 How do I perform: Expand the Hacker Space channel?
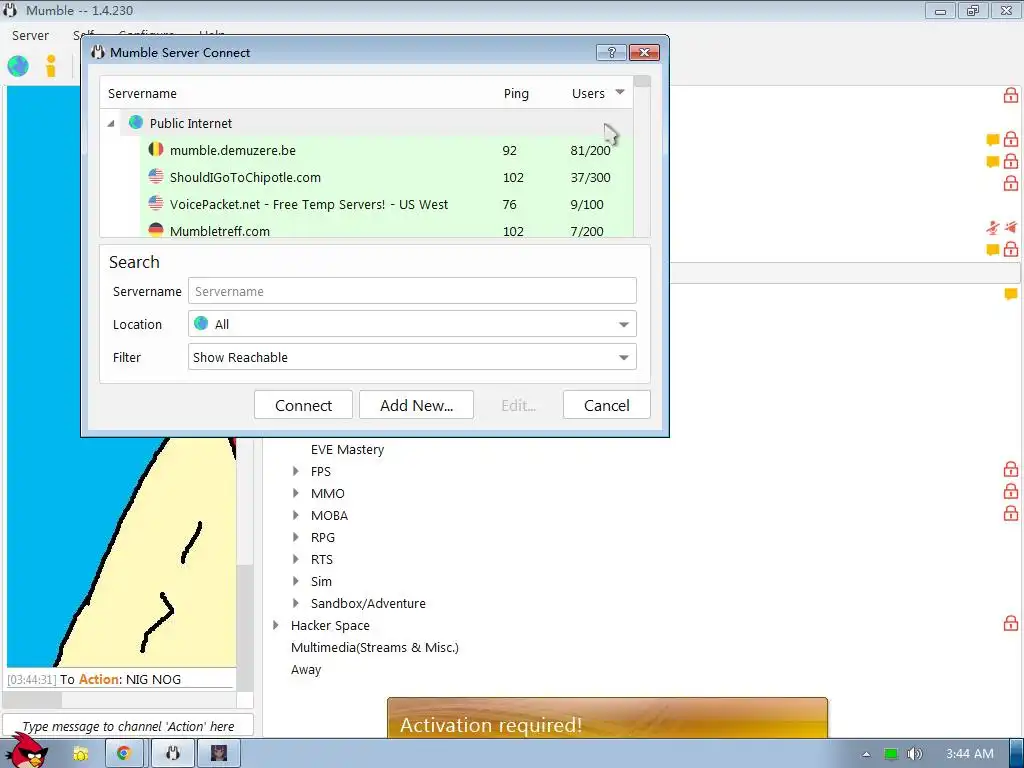[x=276, y=625]
